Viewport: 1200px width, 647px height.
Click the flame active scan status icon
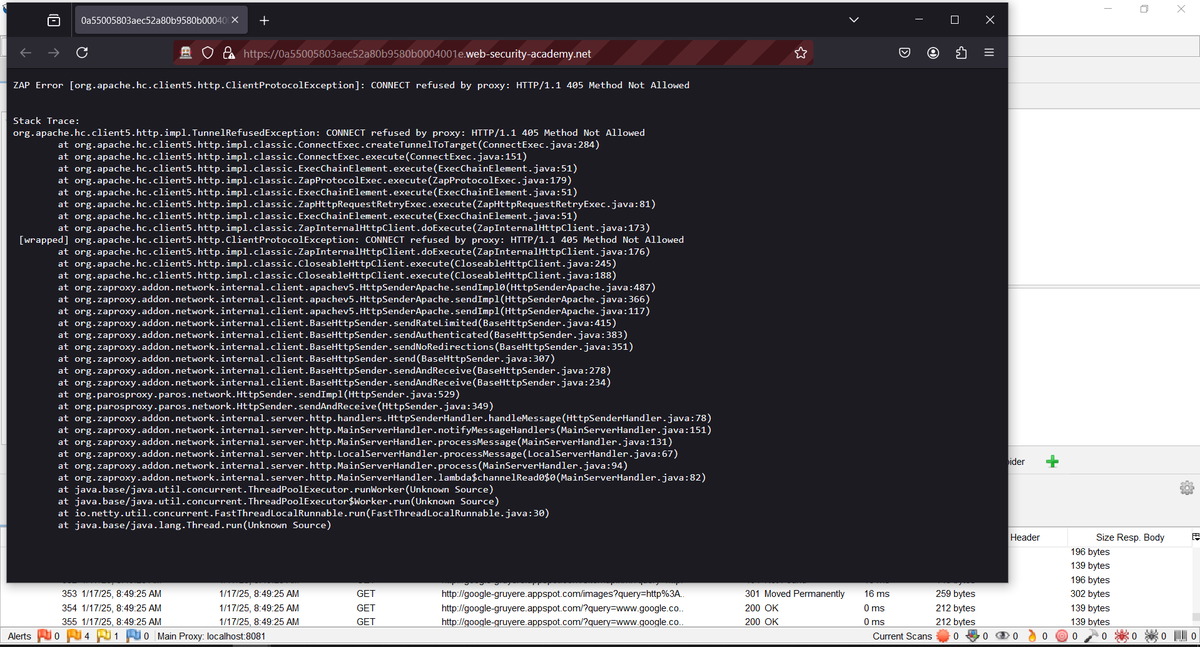(1033, 636)
